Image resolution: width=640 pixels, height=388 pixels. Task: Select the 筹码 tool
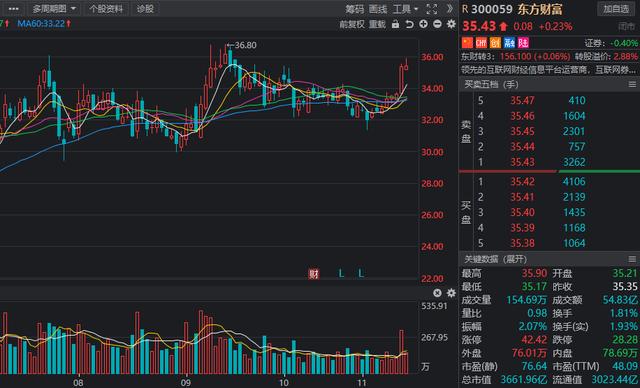click(x=354, y=9)
